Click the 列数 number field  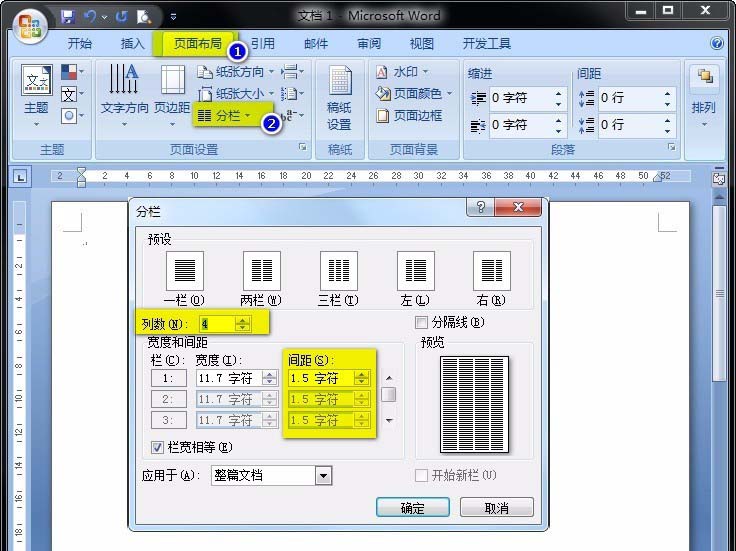tap(218, 323)
